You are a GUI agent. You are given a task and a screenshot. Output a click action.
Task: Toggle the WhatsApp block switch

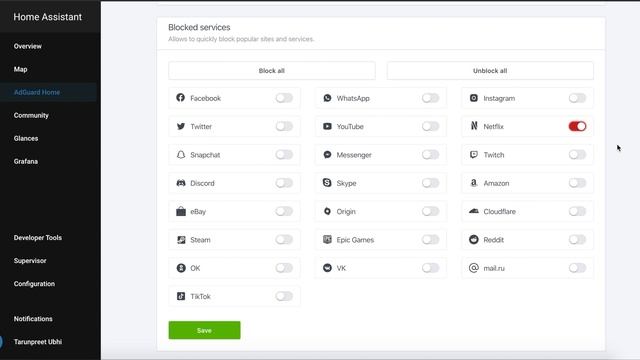[x=431, y=98]
